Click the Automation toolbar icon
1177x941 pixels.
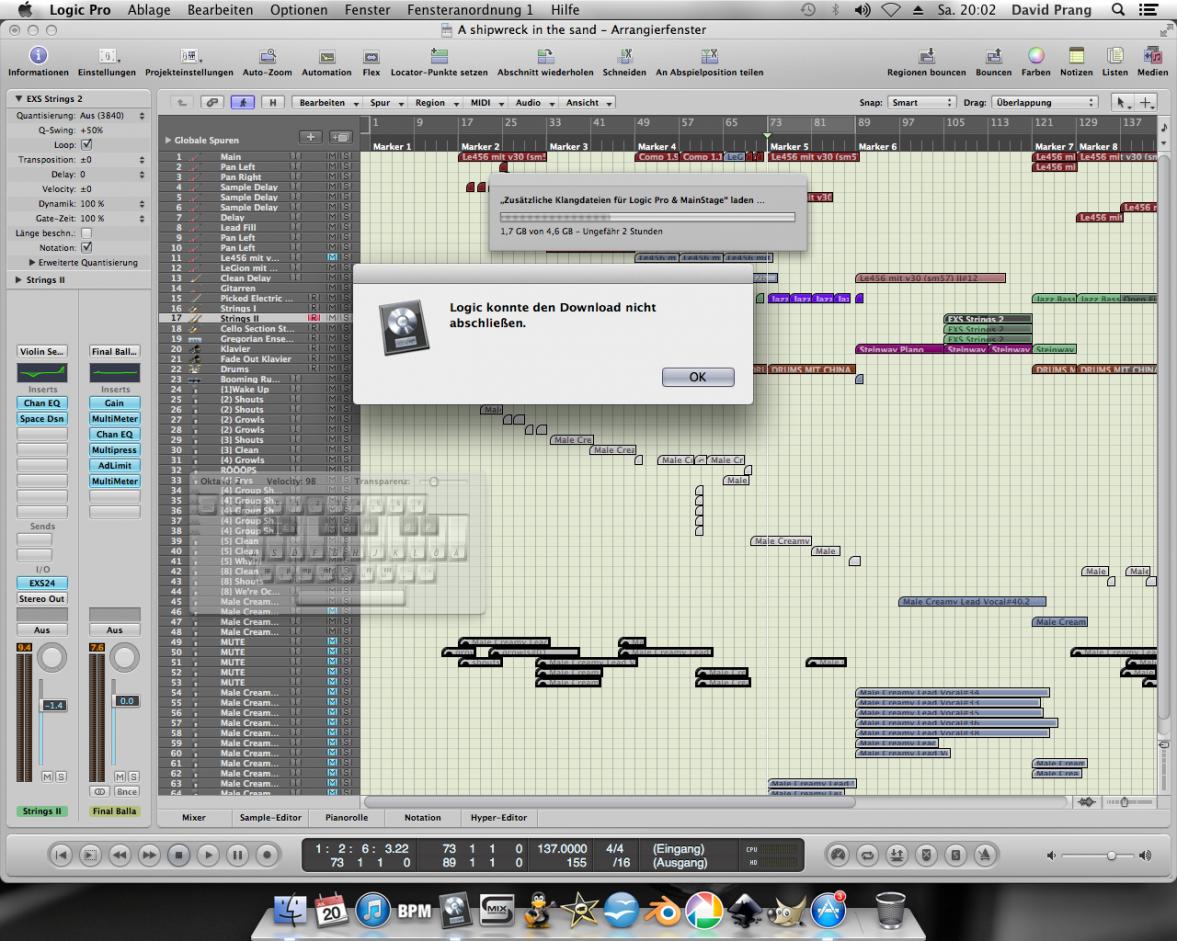pos(327,57)
